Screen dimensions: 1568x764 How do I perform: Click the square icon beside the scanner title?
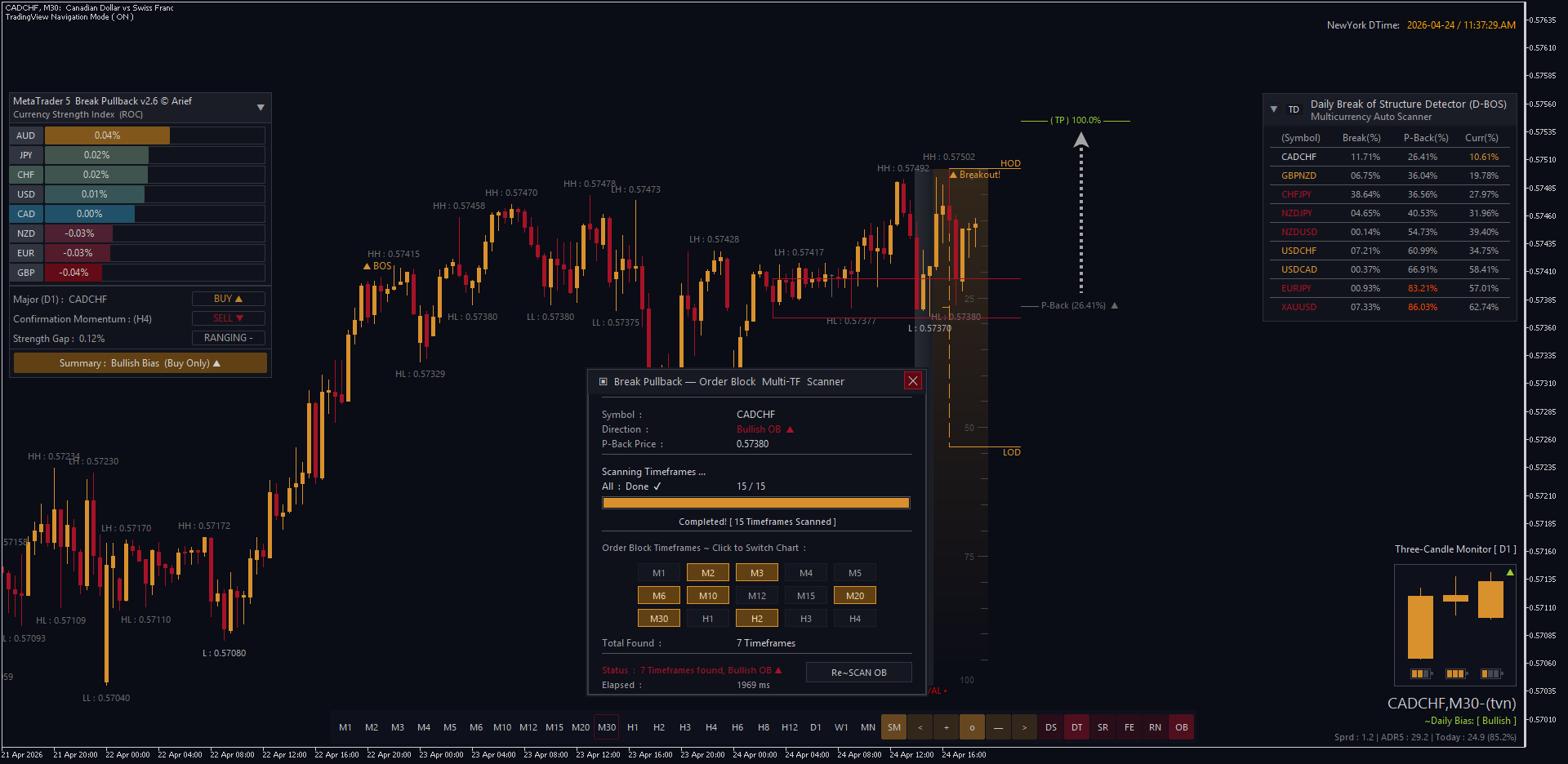(604, 381)
